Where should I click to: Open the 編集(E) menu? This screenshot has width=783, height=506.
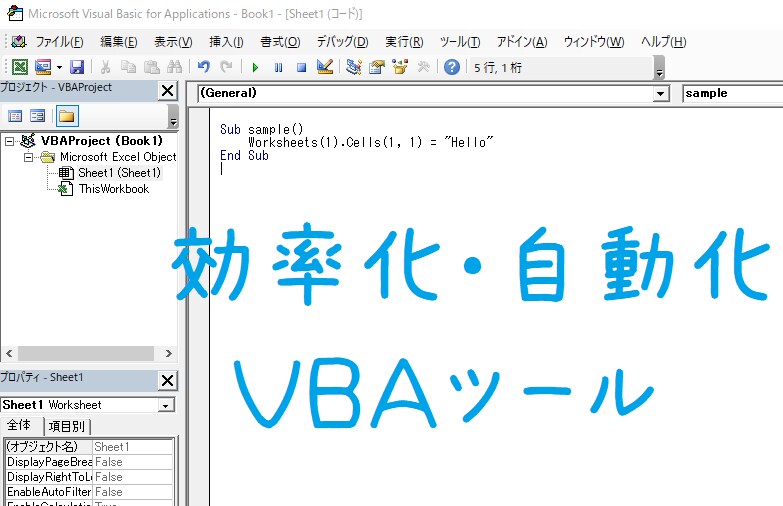pyautogui.click(x=118, y=41)
